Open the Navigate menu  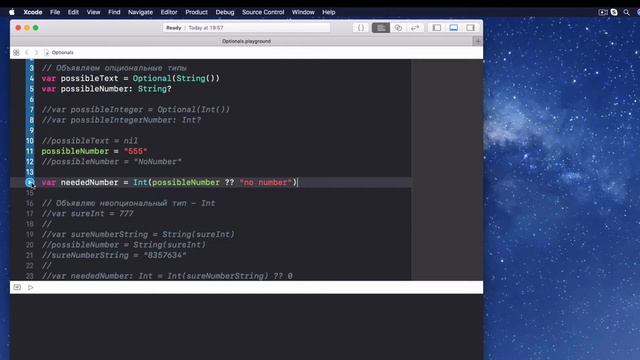point(140,12)
